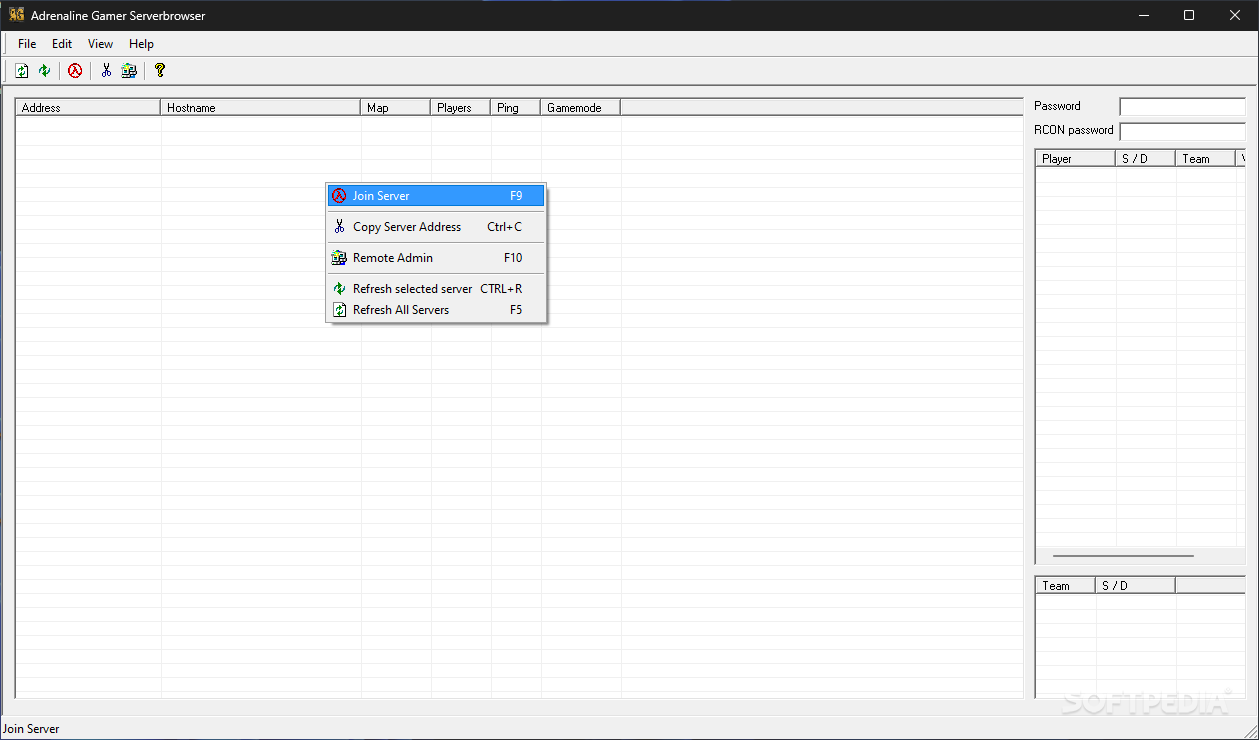The height and width of the screenshot is (740, 1259).
Task: Sort server list by Gamemode column
Action: 580,108
